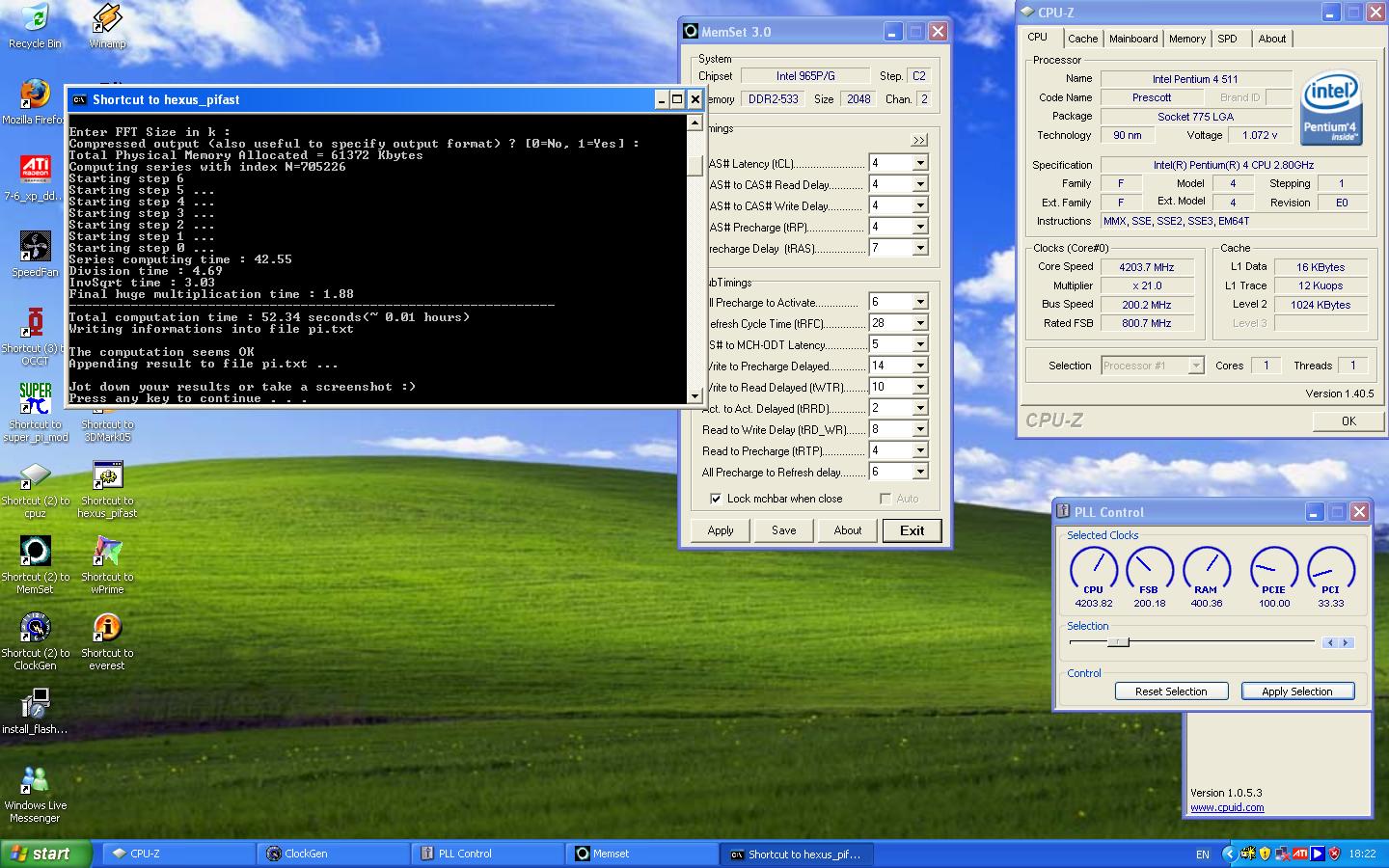1389x868 pixels.
Task: Select the everest shortcut icon
Action: pos(107,640)
